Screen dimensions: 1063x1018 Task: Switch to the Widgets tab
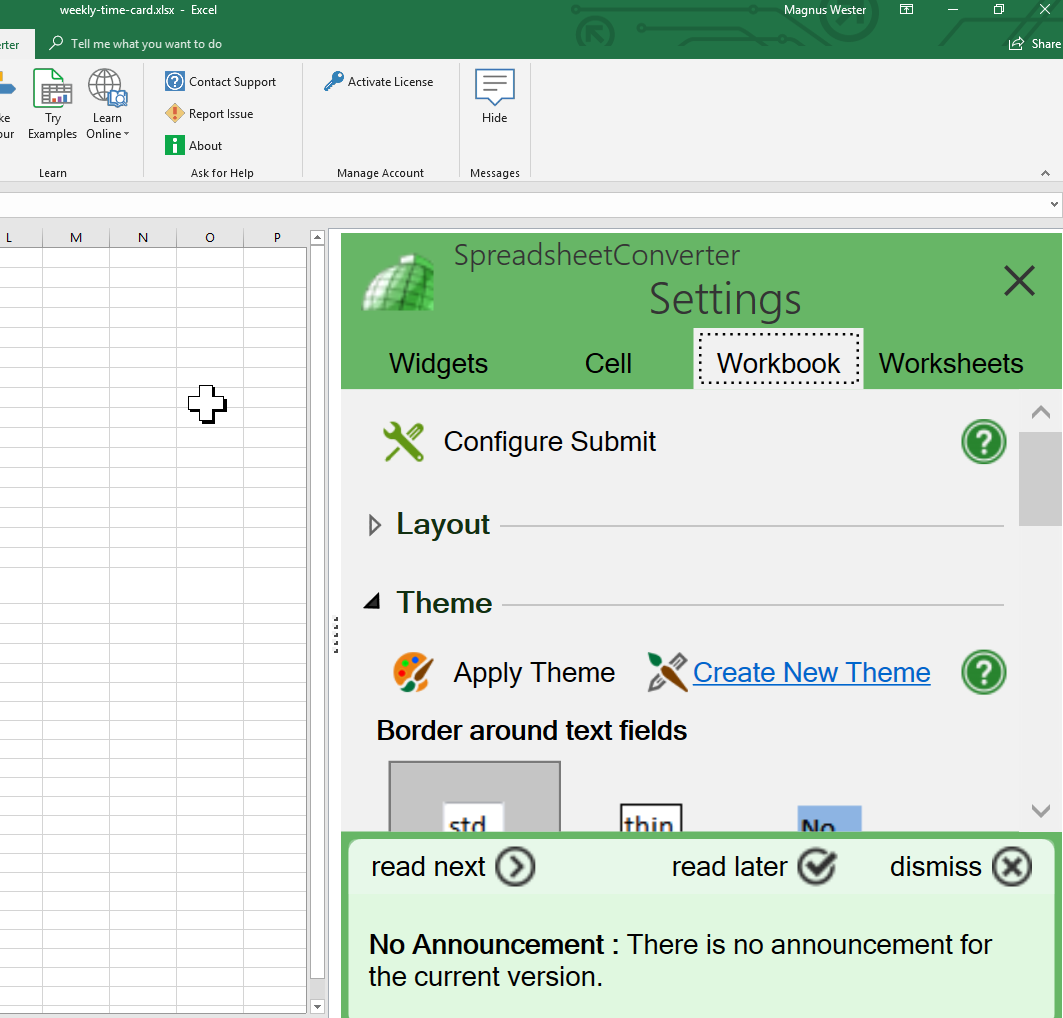point(438,363)
